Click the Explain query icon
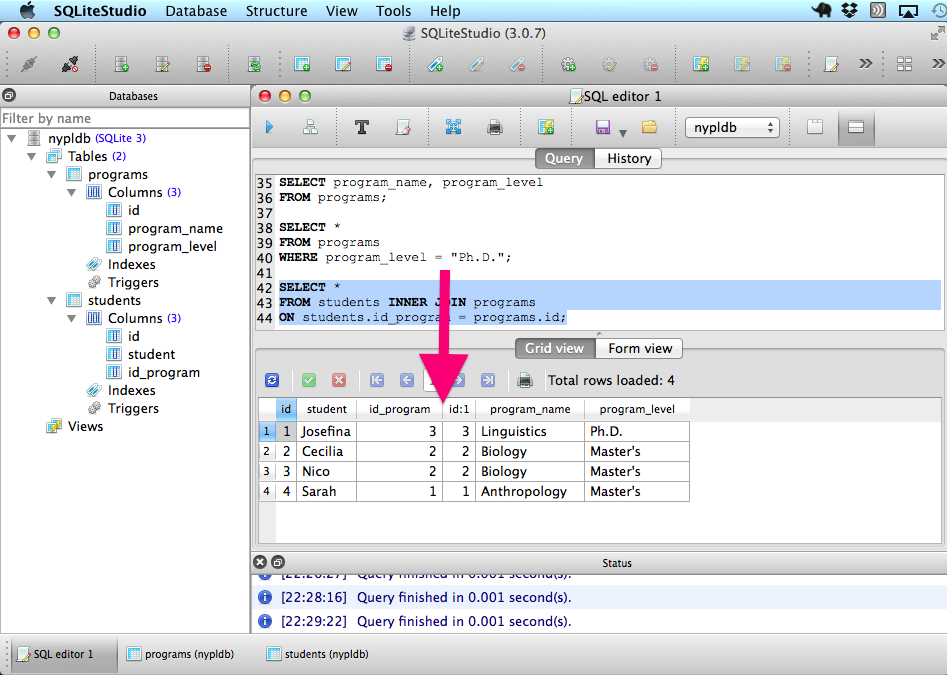Image resolution: width=947 pixels, height=675 pixels. [x=310, y=127]
